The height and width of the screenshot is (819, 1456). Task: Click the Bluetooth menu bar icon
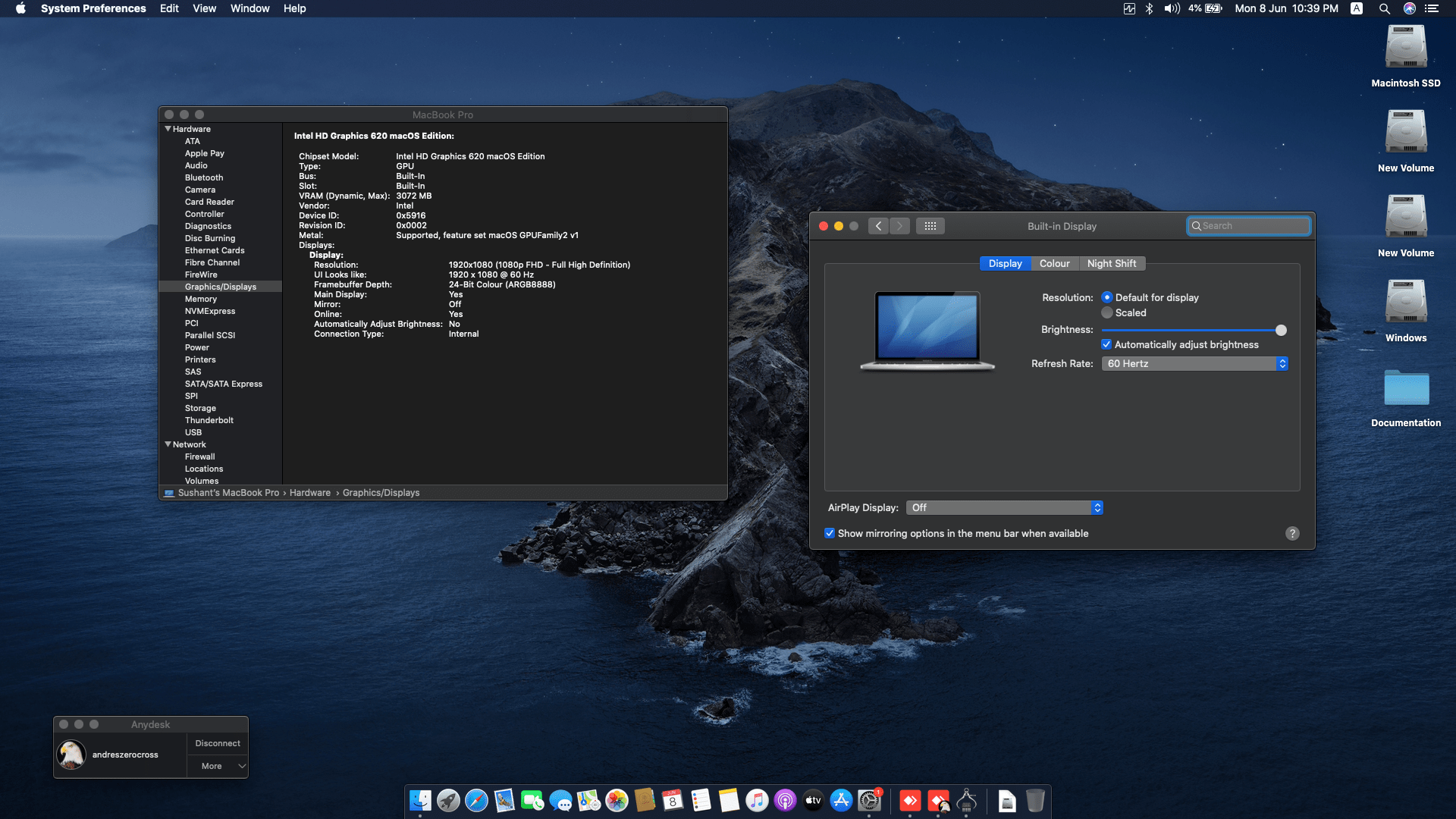tap(1149, 8)
